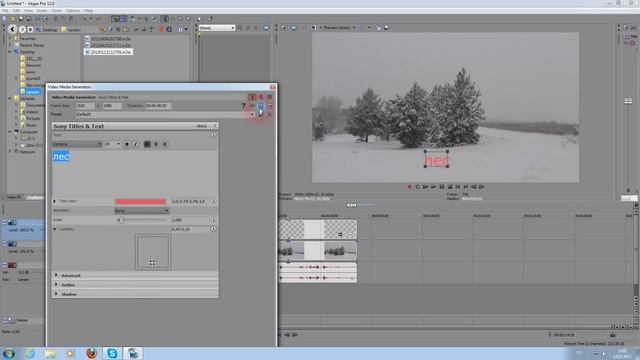Toggle italic text formatting

pos(136,144)
